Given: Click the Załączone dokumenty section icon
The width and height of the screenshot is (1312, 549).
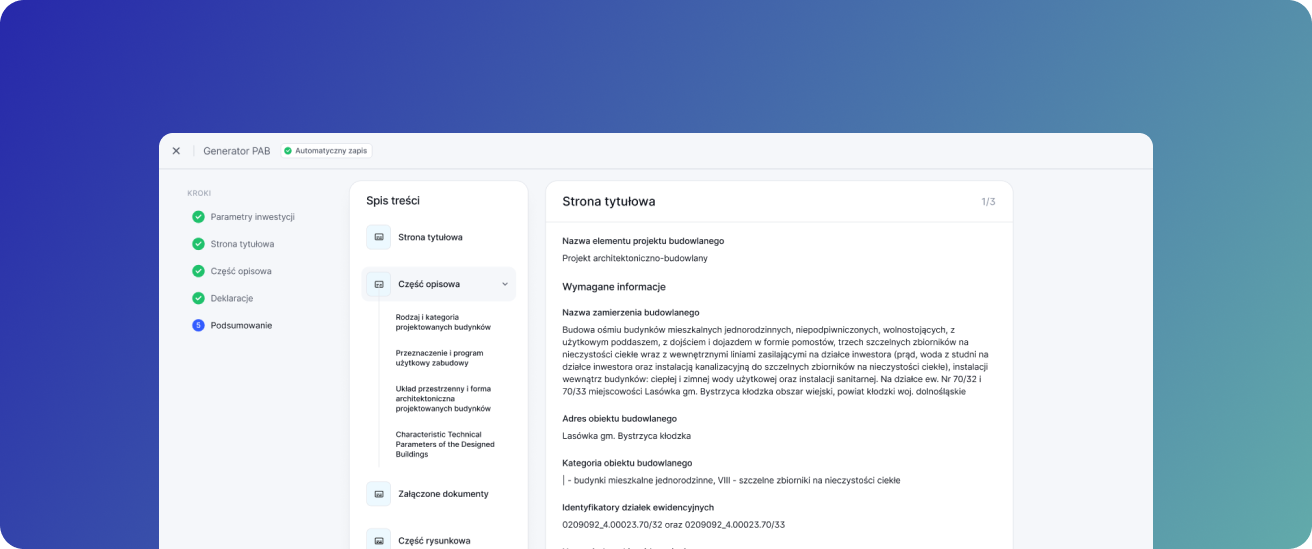Looking at the screenshot, I should click(378, 494).
